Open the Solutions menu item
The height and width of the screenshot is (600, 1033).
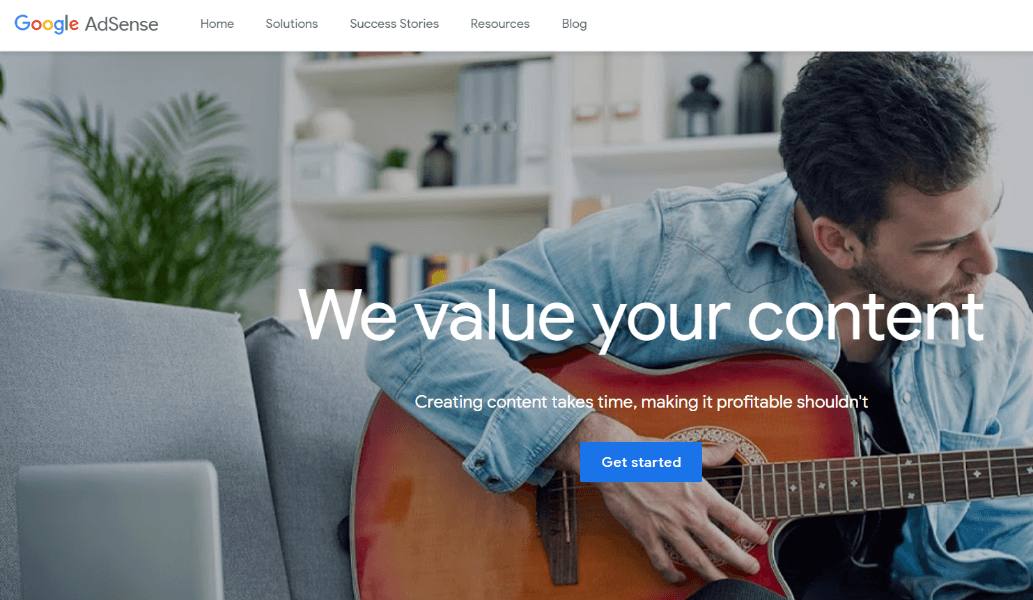click(x=291, y=24)
